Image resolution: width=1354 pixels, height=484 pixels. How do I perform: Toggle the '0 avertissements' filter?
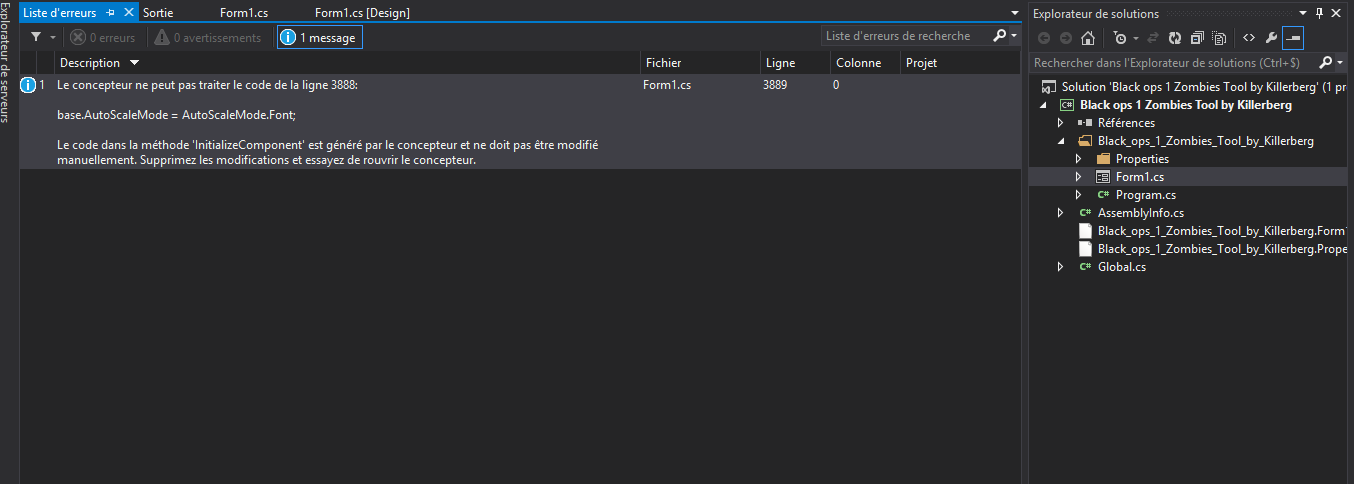pos(207,37)
